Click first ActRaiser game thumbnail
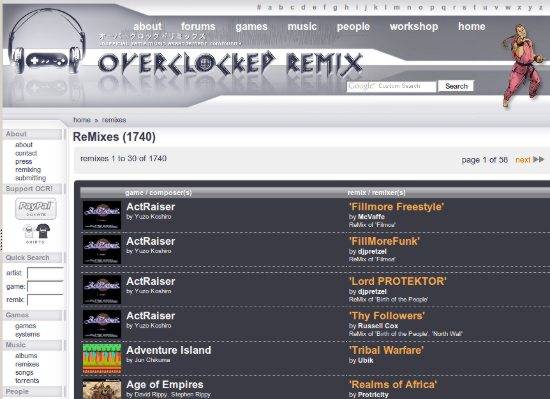Screen dimensions: 550x399 [x=102, y=215]
